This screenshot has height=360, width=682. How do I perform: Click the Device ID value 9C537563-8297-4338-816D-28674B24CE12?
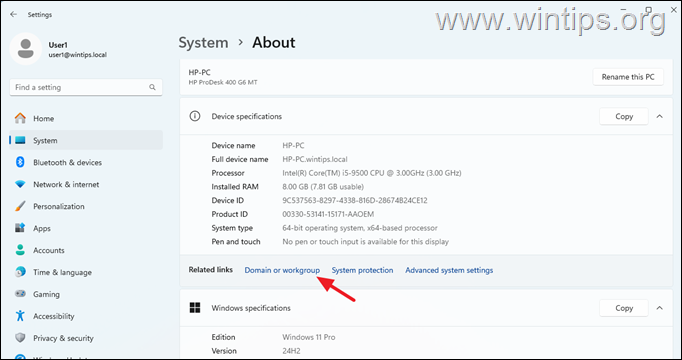[x=355, y=200]
